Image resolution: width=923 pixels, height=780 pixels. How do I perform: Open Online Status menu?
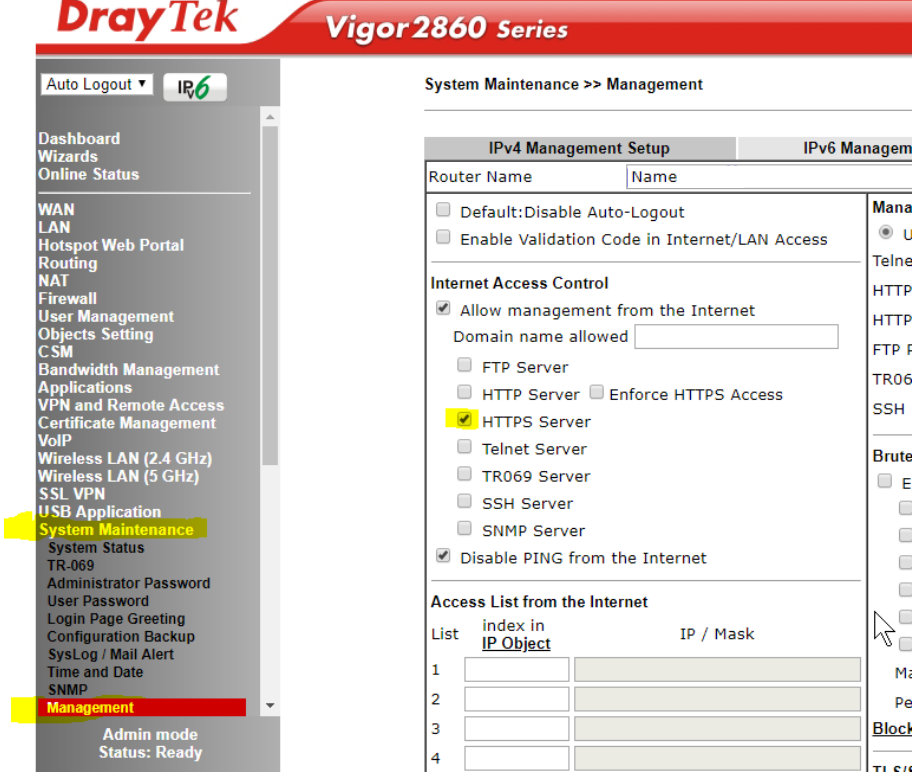(88, 174)
